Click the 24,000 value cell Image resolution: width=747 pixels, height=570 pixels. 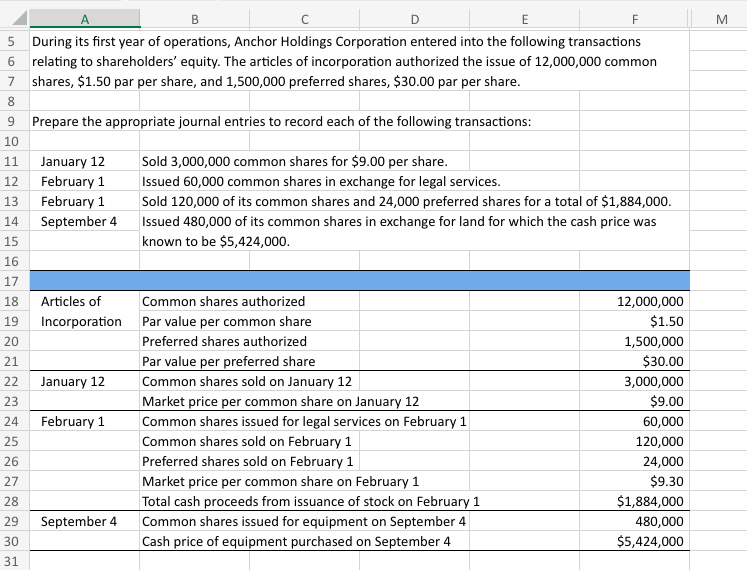click(635, 461)
